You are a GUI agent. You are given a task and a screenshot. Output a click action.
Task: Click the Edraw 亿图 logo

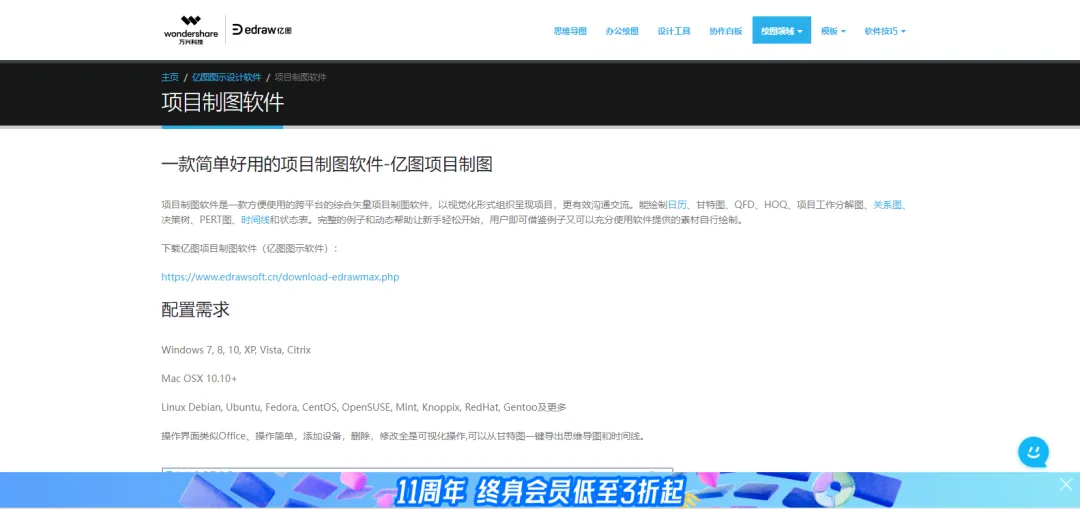pos(262,30)
